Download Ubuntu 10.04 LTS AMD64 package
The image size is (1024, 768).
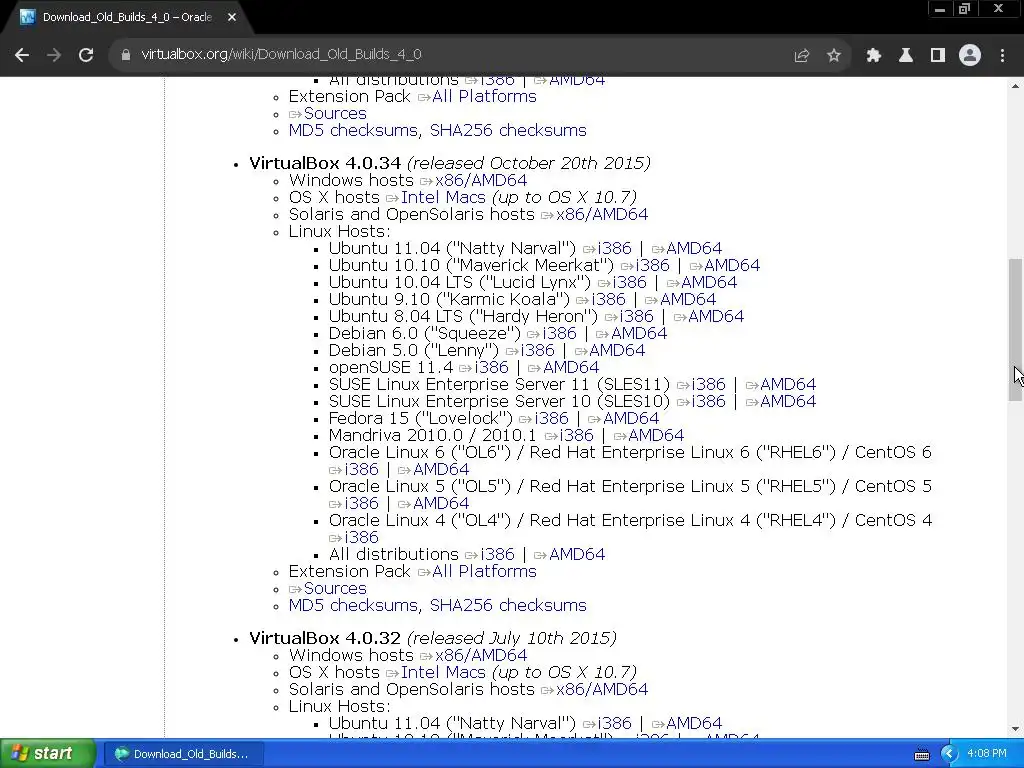pos(709,282)
